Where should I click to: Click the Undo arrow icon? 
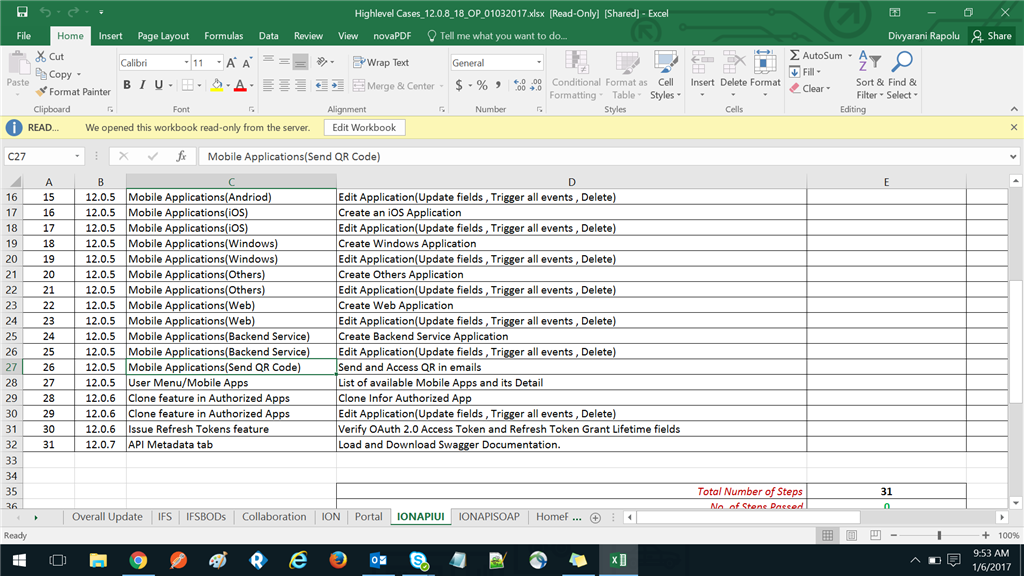click(x=45, y=12)
